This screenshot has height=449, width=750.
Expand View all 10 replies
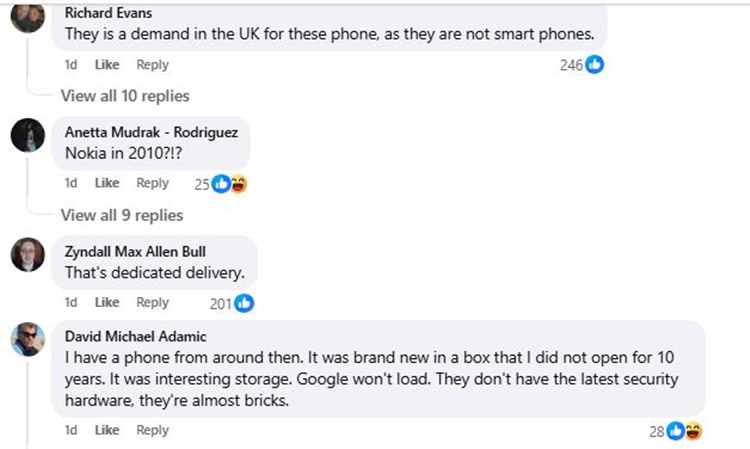[x=125, y=96]
